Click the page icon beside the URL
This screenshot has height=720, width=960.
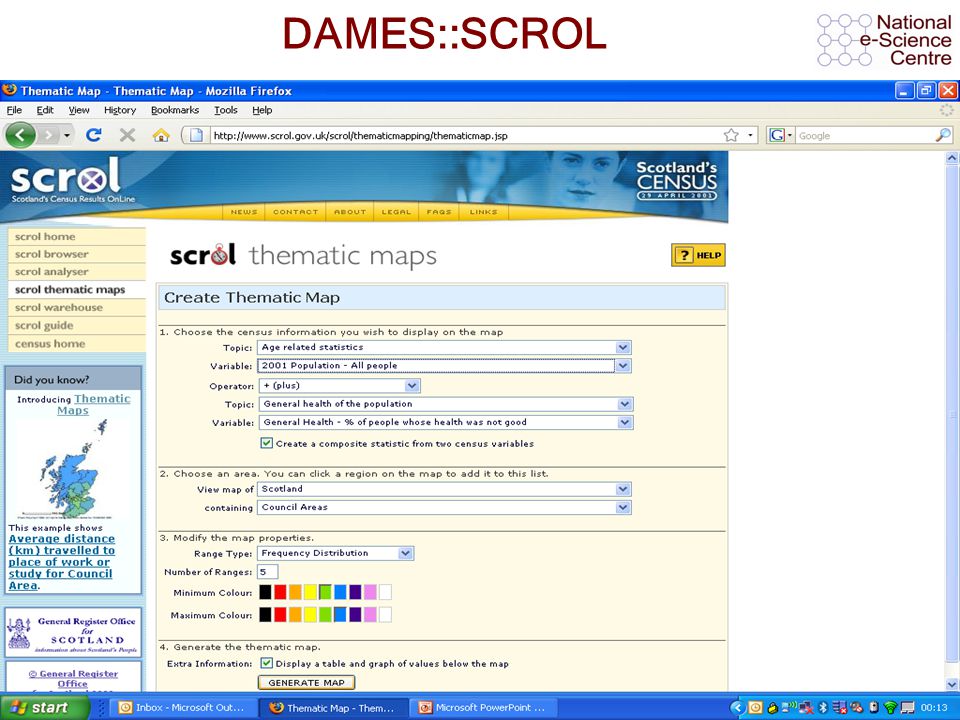tap(196, 135)
